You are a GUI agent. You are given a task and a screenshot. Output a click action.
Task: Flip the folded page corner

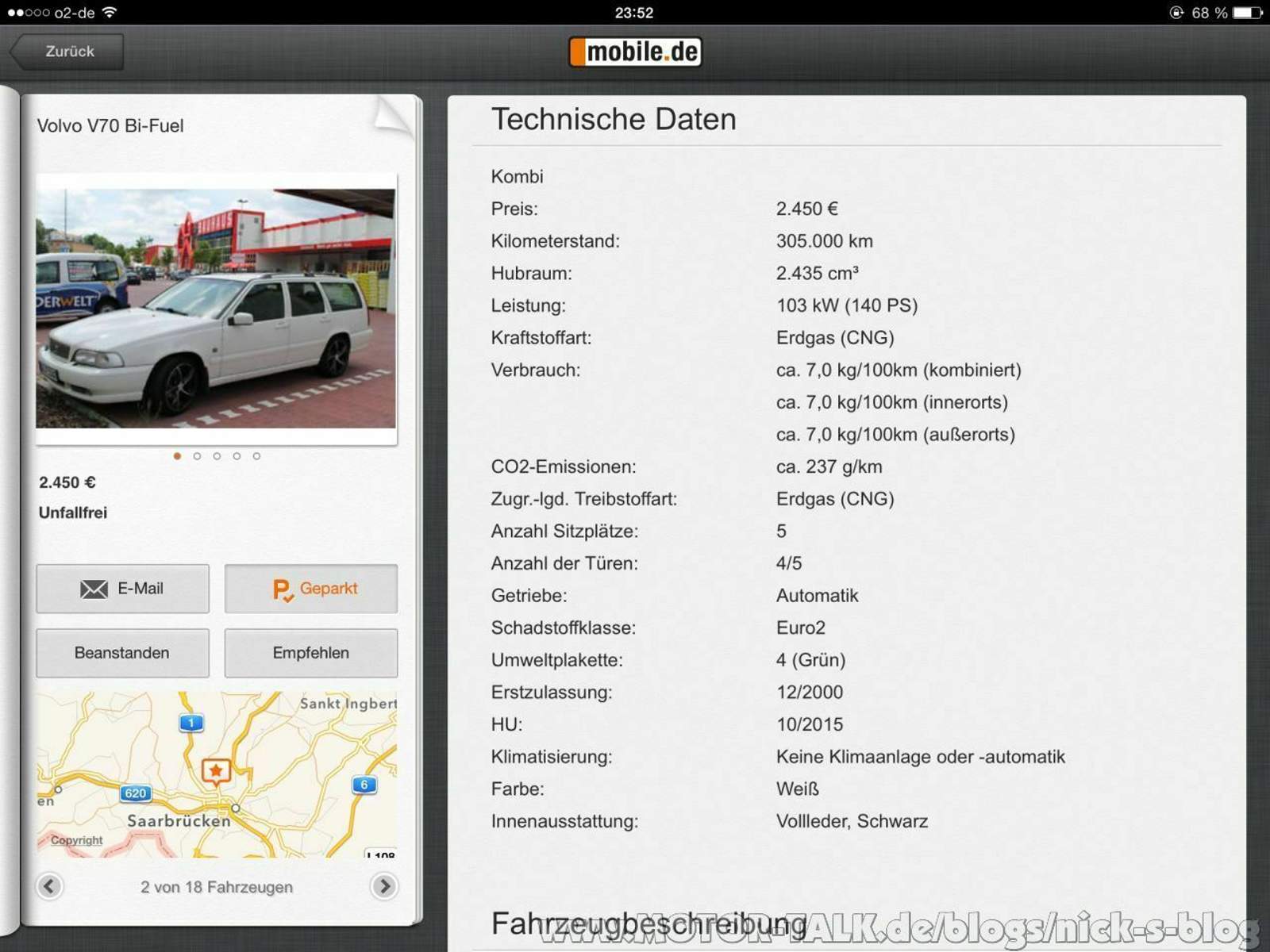click(392, 116)
